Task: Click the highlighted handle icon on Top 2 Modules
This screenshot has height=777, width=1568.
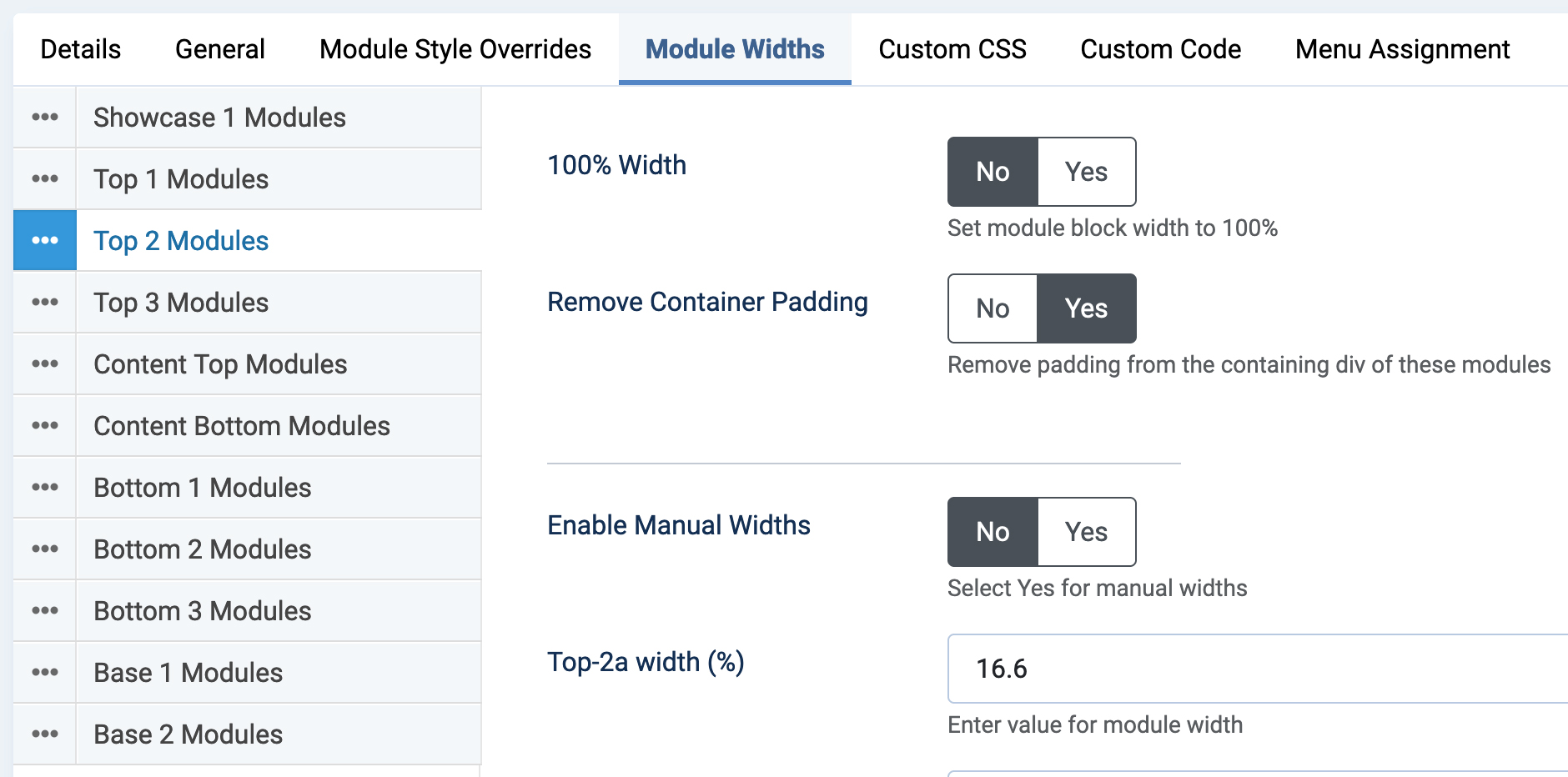Action: 44,240
